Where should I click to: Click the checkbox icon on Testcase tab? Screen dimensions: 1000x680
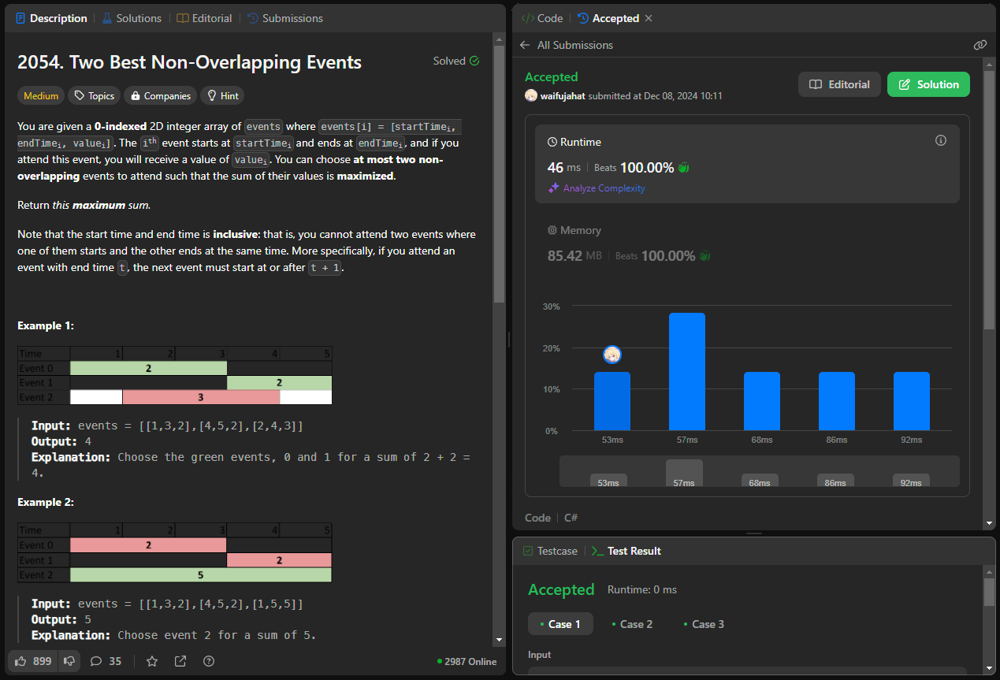527,551
